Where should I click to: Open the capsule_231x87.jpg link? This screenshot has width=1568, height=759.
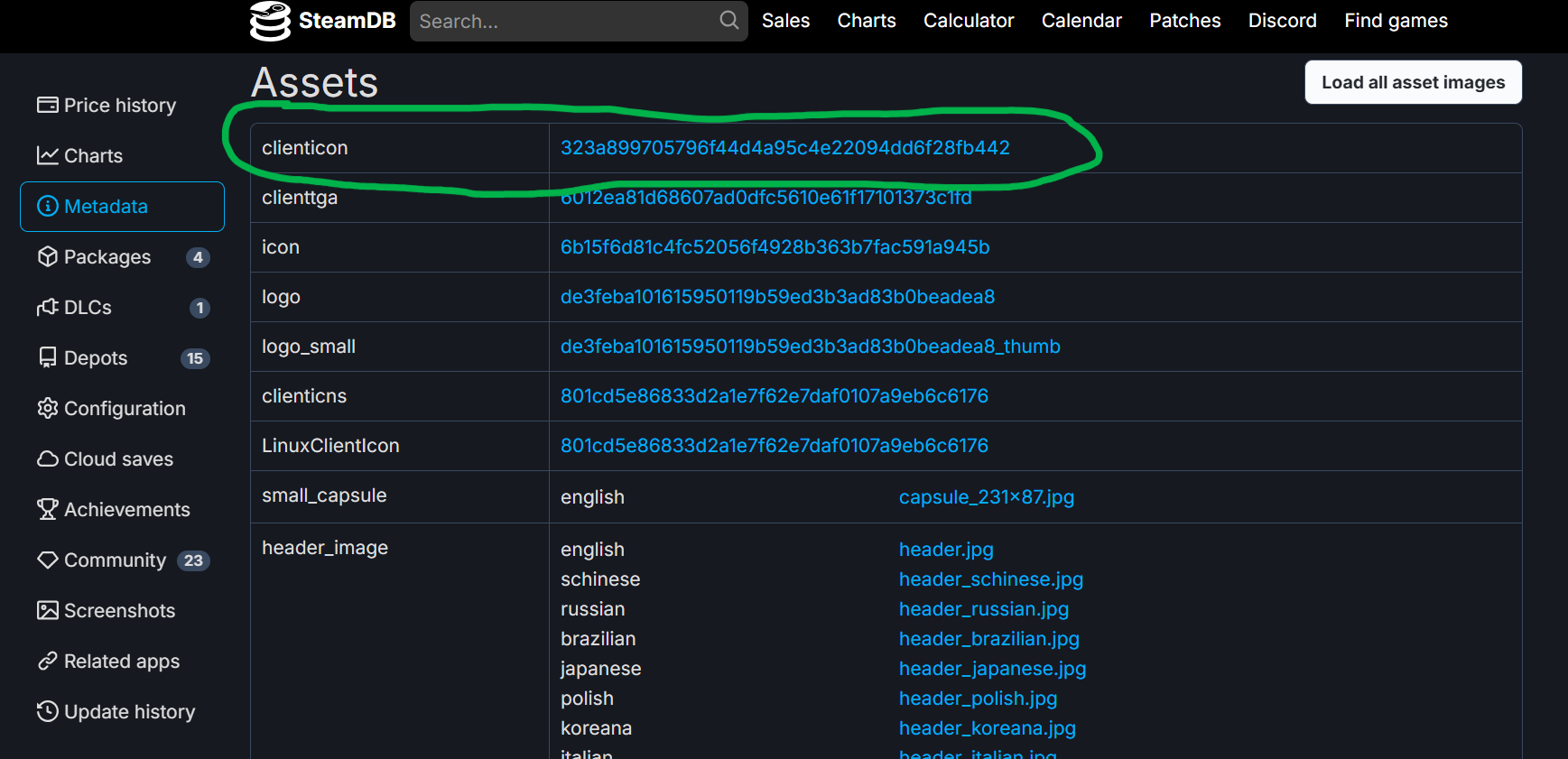(x=986, y=497)
